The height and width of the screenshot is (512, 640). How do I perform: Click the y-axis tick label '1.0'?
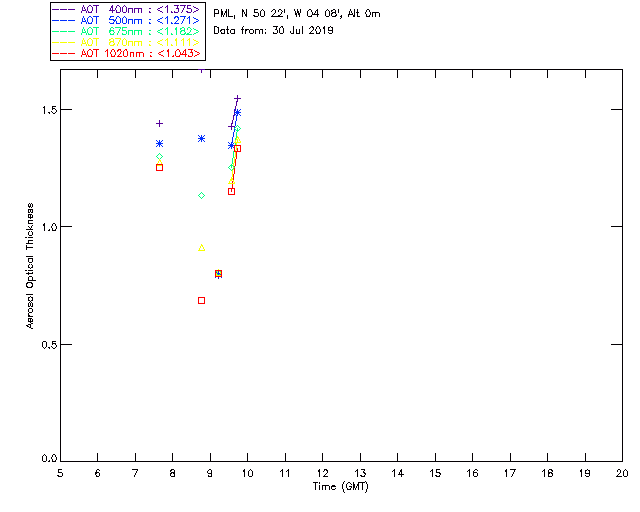(x=49, y=227)
